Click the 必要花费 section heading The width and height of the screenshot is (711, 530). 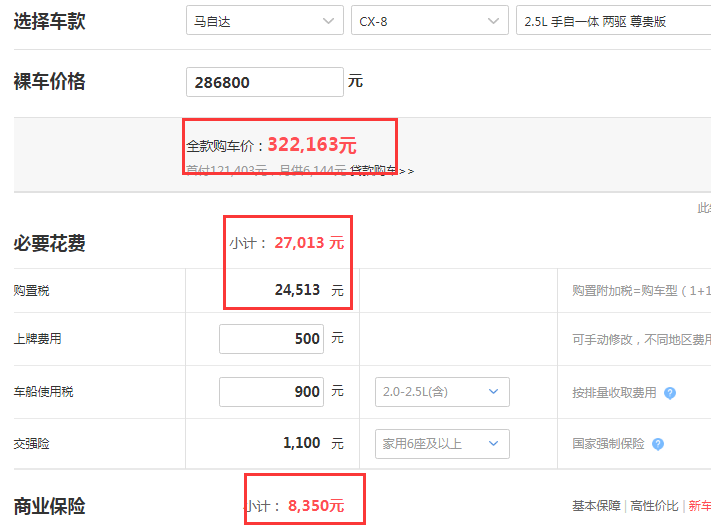[49, 243]
